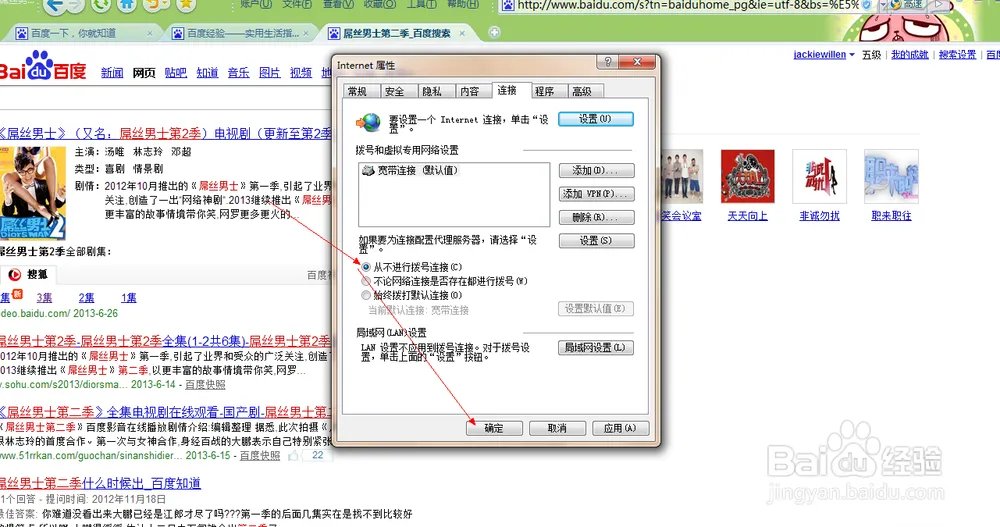The width and height of the screenshot is (1000, 527).
Task: Open the 工具(T) browser menu
Action: click(x=421, y=4)
